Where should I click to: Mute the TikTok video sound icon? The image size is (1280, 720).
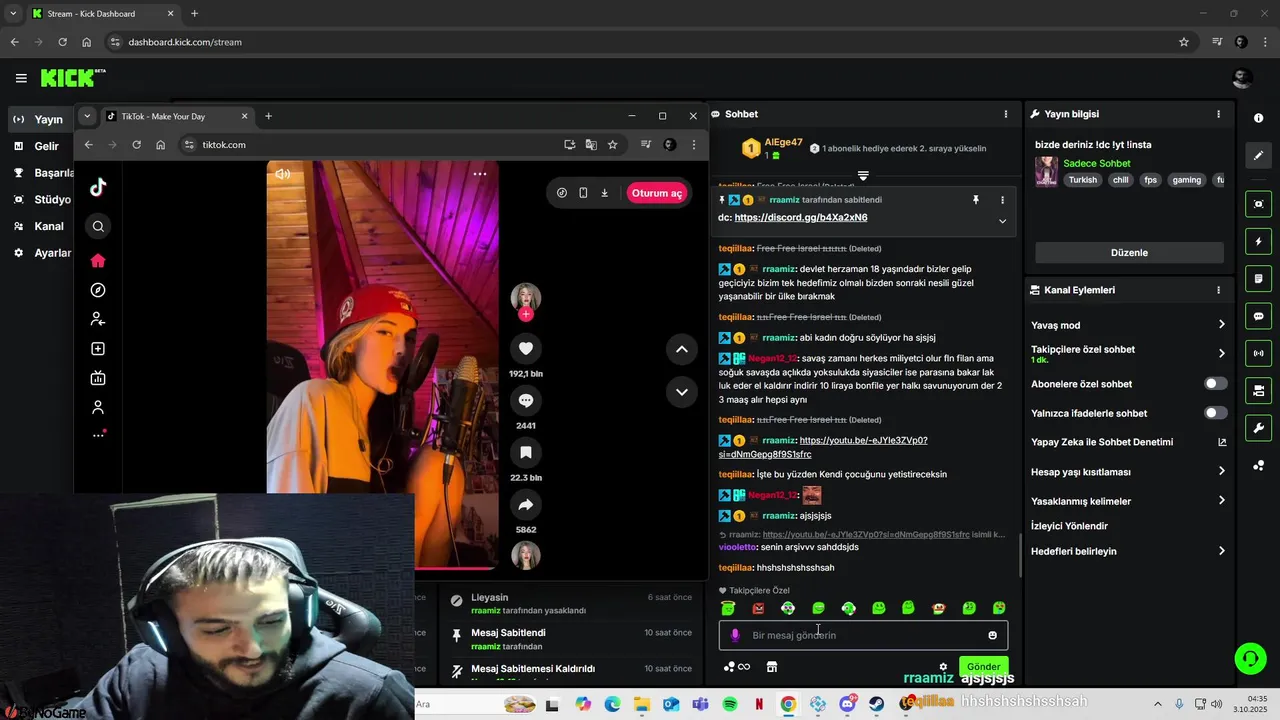click(x=283, y=174)
